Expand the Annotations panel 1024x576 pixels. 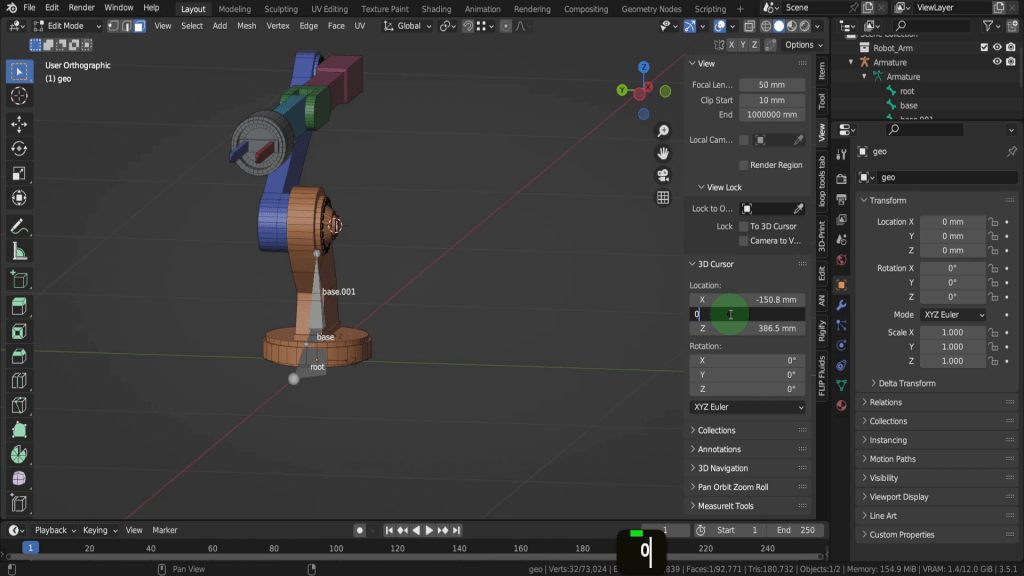click(x=719, y=449)
